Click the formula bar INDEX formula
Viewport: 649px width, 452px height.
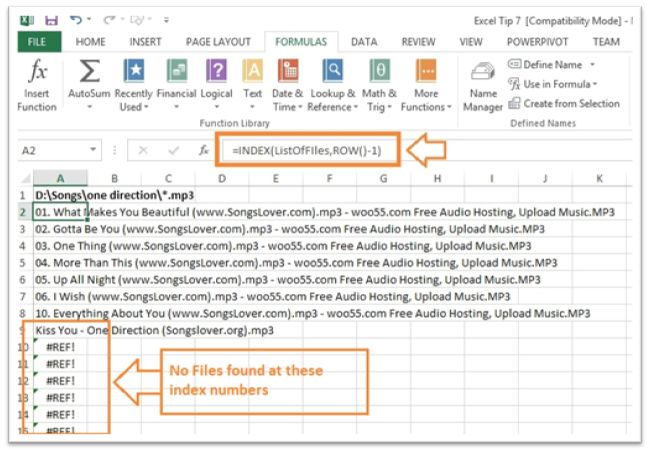(307, 150)
